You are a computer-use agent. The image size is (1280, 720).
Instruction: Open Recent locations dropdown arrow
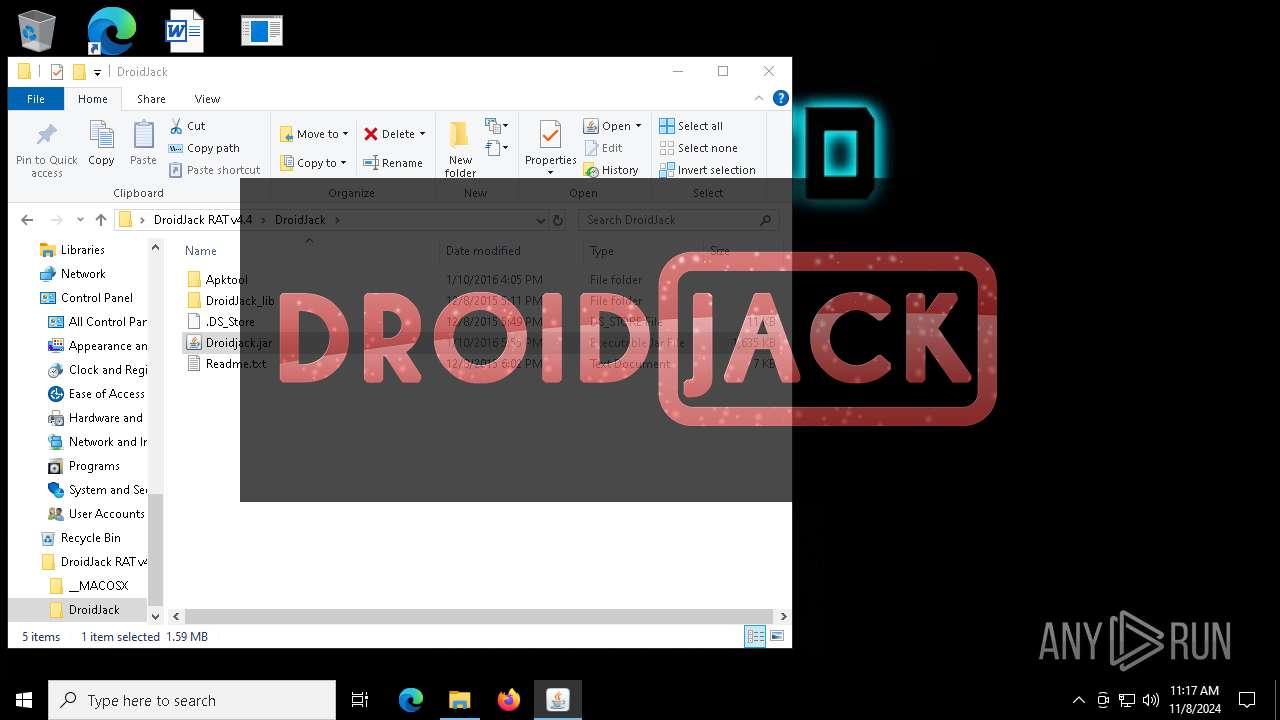click(x=80, y=220)
